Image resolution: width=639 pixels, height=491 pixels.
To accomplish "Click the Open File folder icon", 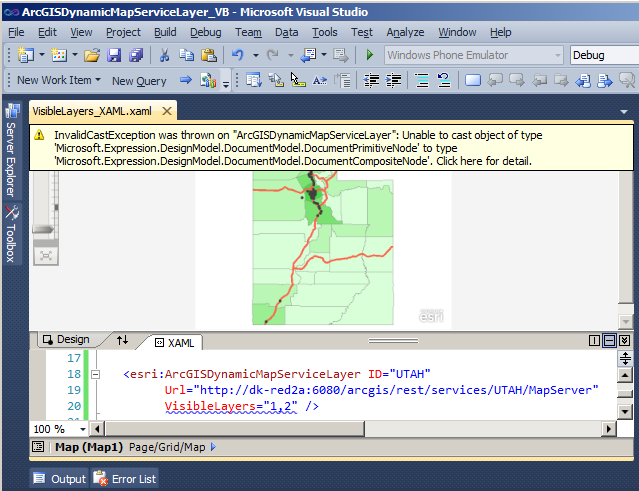I will [92, 55].
